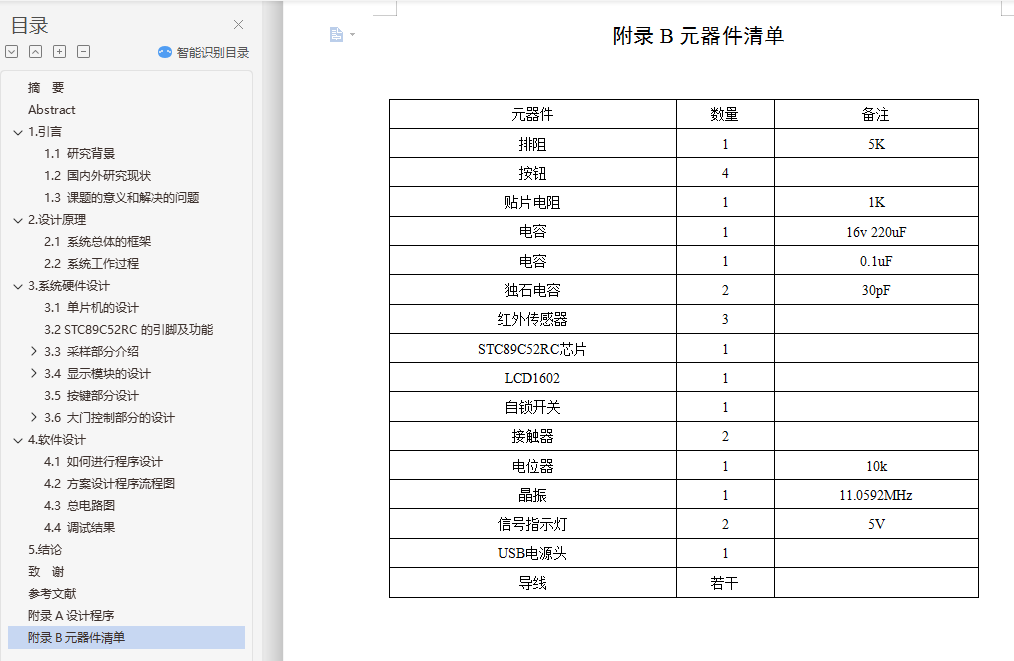Click the 电位器 cell
The image size is (1014, 661).
pyautogui.click(x=533, y=466)
